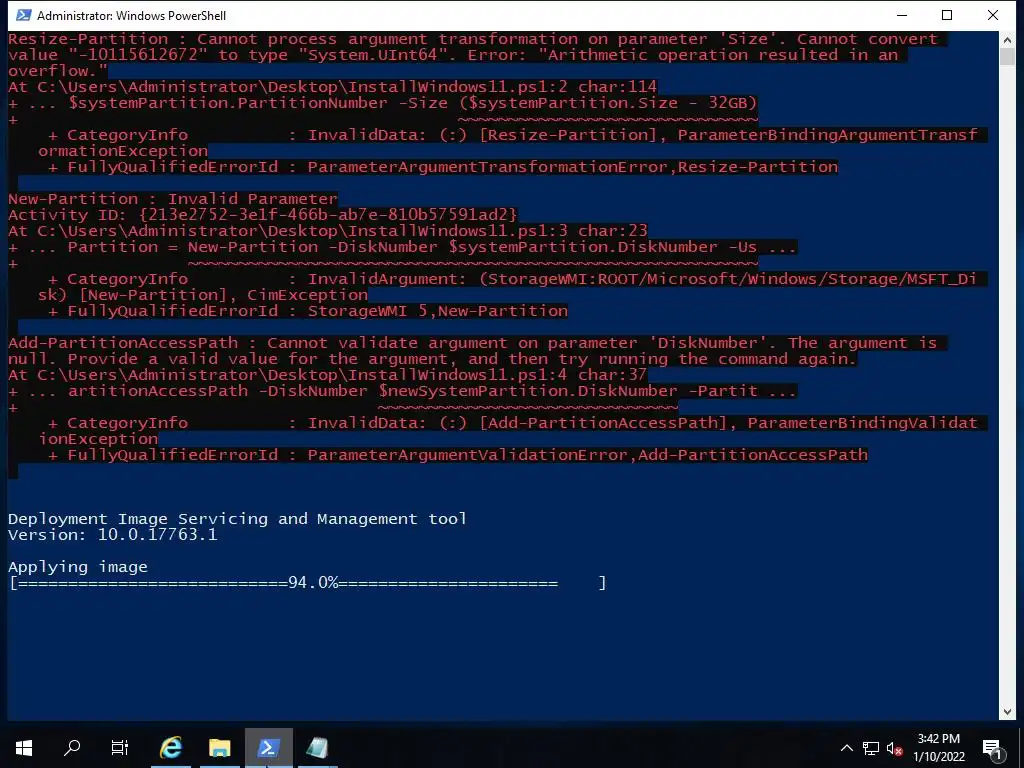Click the '($systemPartition.Size - 32GB)' expression
Image resolution: width=1024 pixels, height=768 pixels.
click(x=608, y=103)
